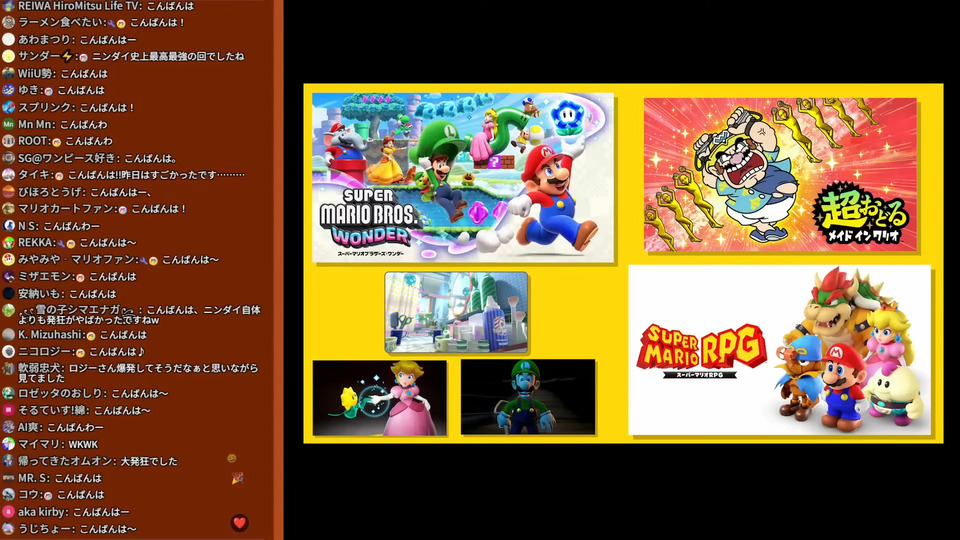Open REKKA's profile avatar
The image size is (960, 540).
[8, 242]
